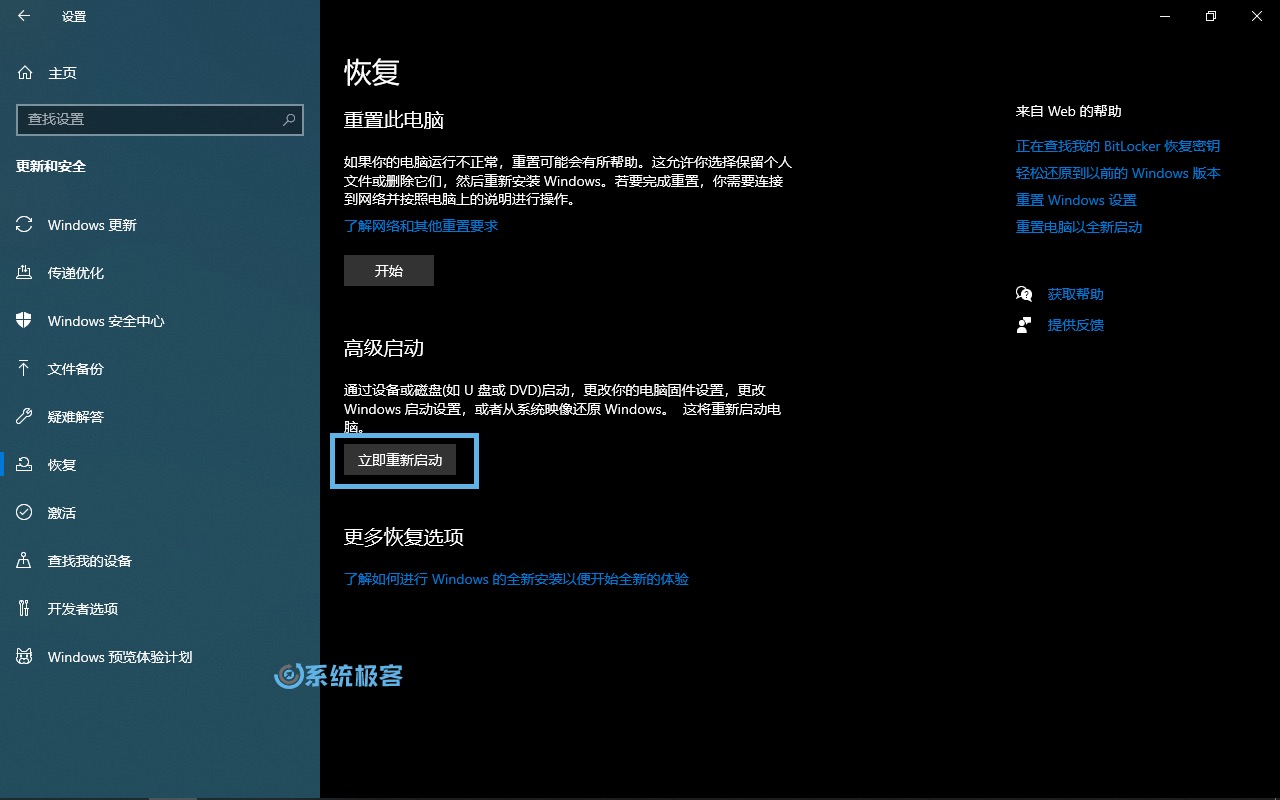Click the search magnifier icon in 查找设置 box
This screenshot has width=1280, height=800.
[x=289, y=119]
